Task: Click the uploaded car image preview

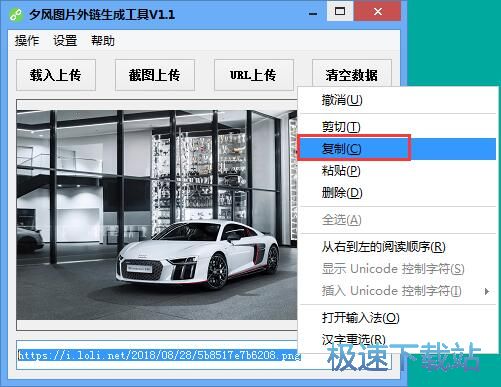Action: click(x=157, y=215)
